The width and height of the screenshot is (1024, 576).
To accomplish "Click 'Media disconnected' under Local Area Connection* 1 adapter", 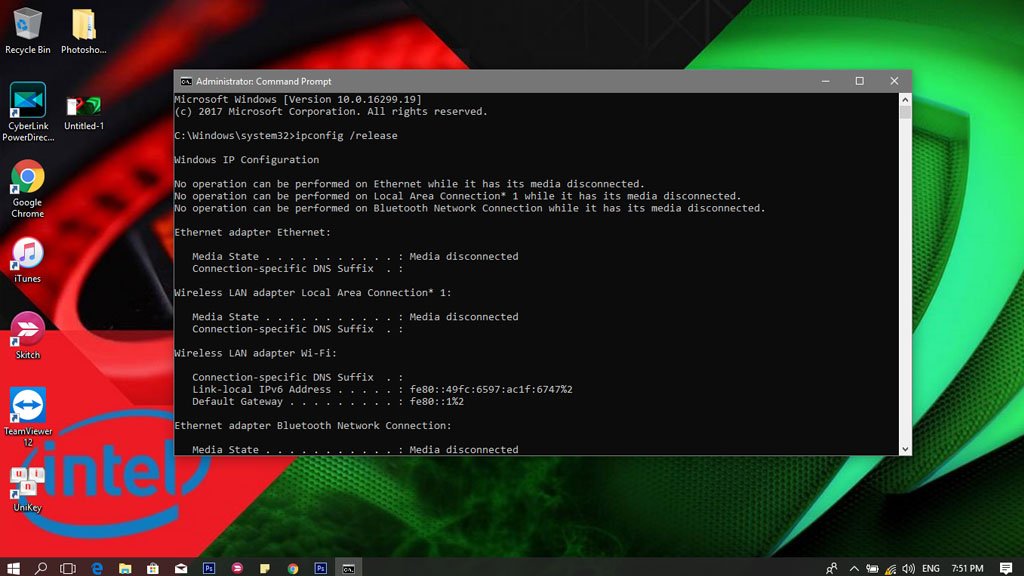I will [464, 317].
